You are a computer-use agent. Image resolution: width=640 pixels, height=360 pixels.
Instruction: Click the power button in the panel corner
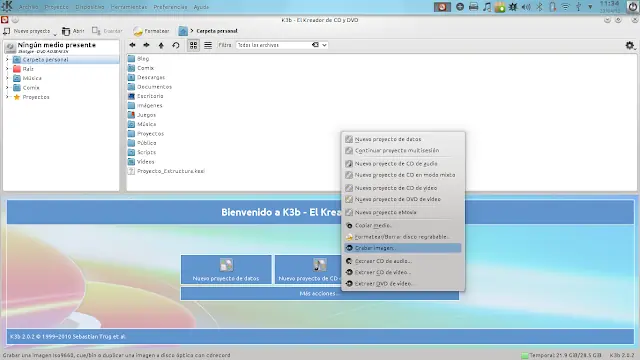[632, 7]
